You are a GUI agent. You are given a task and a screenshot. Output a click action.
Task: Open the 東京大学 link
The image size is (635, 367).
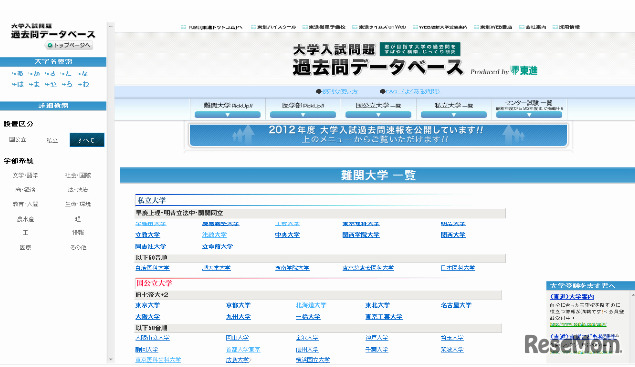click(x=147, y=305)
